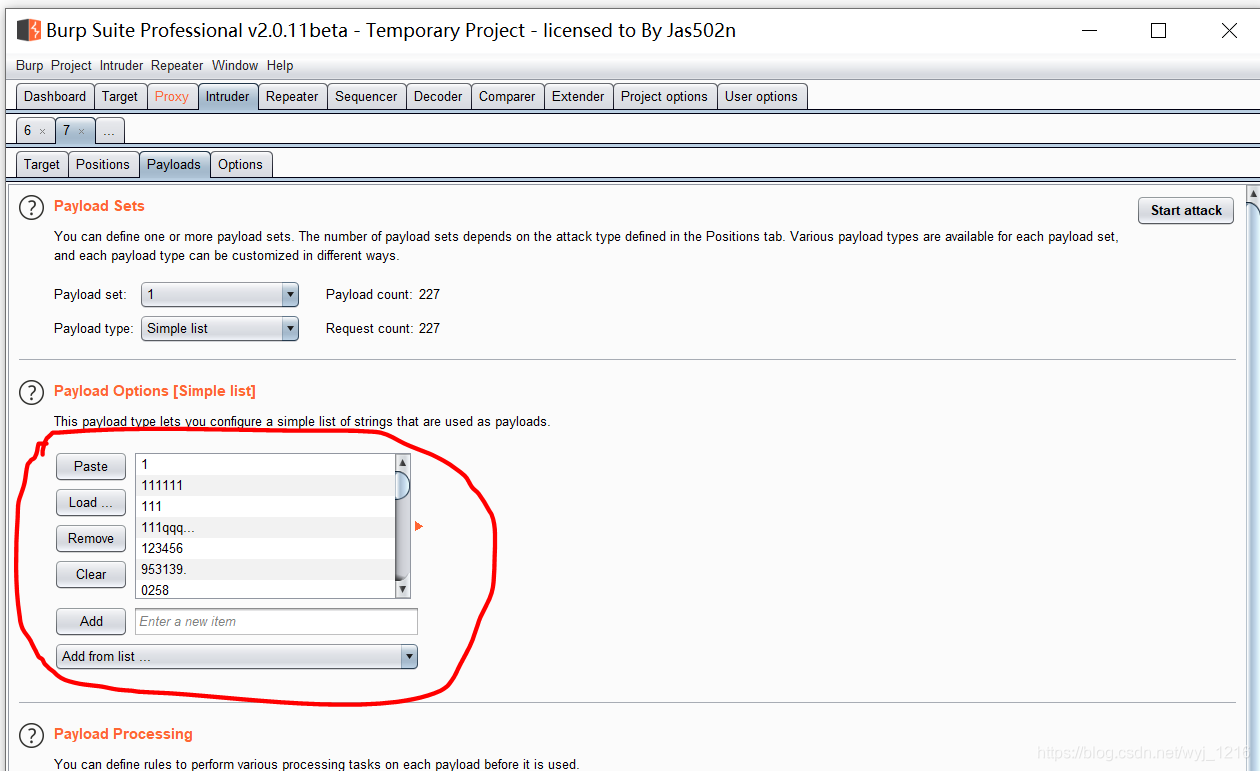
Task: Close Intruder attack tab 7
Action: (81, 131)
